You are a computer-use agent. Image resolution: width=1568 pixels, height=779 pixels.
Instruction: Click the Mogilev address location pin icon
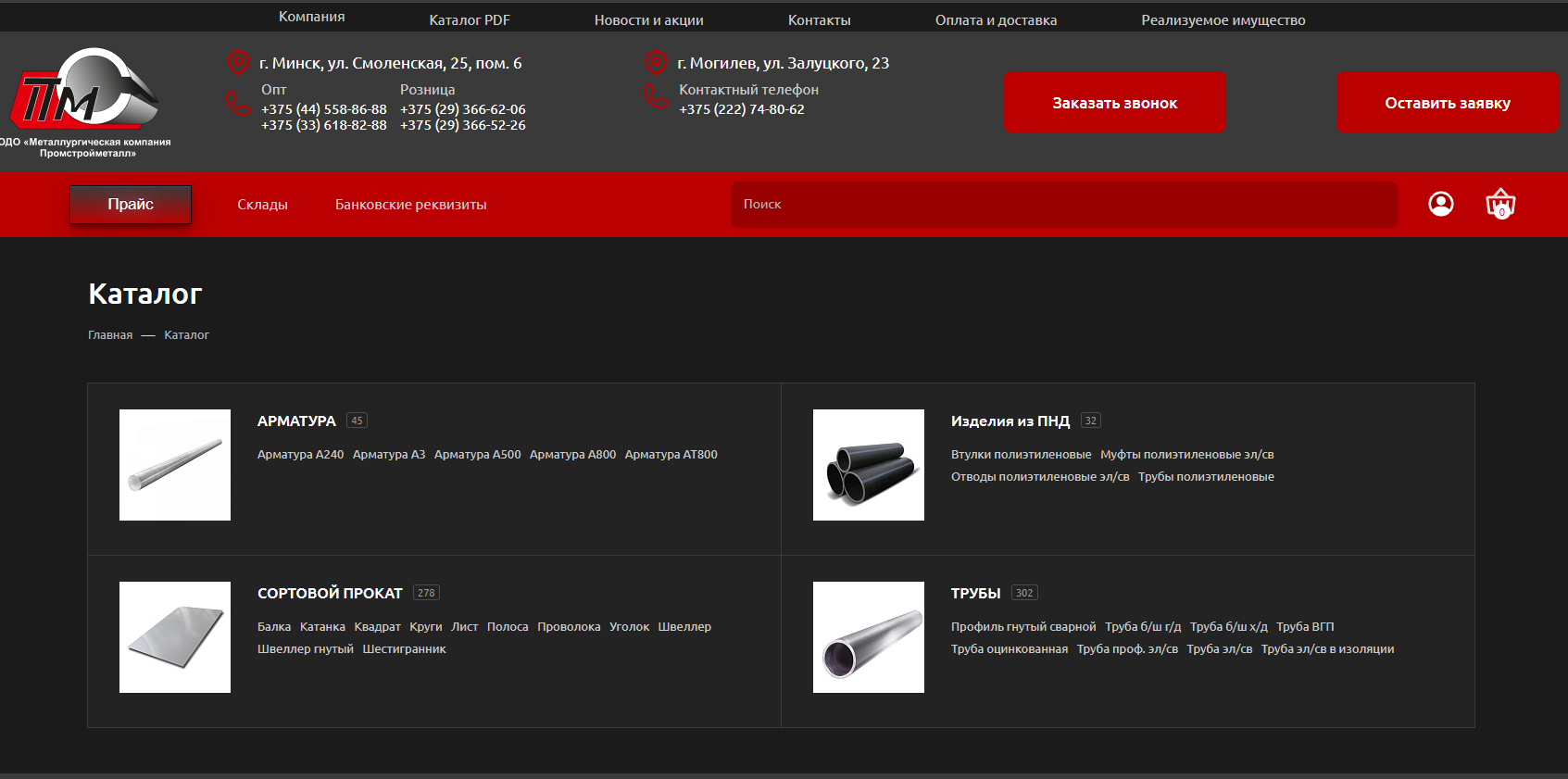pyautogui.click(x=656, y=63)
